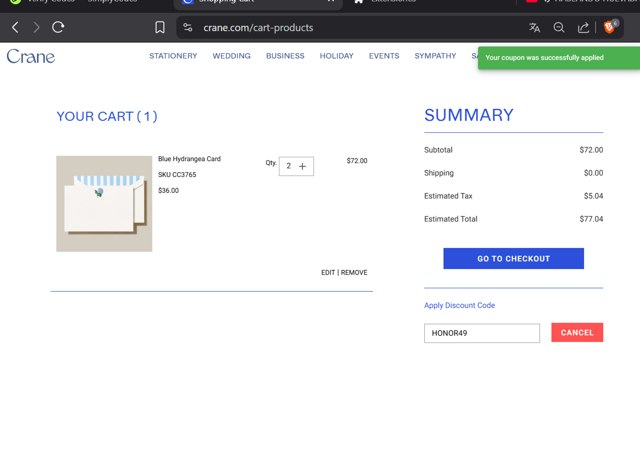The image size is (640, 468).
Task: Click the Estimated Tax amount $5.04
Action: [593, 196]
